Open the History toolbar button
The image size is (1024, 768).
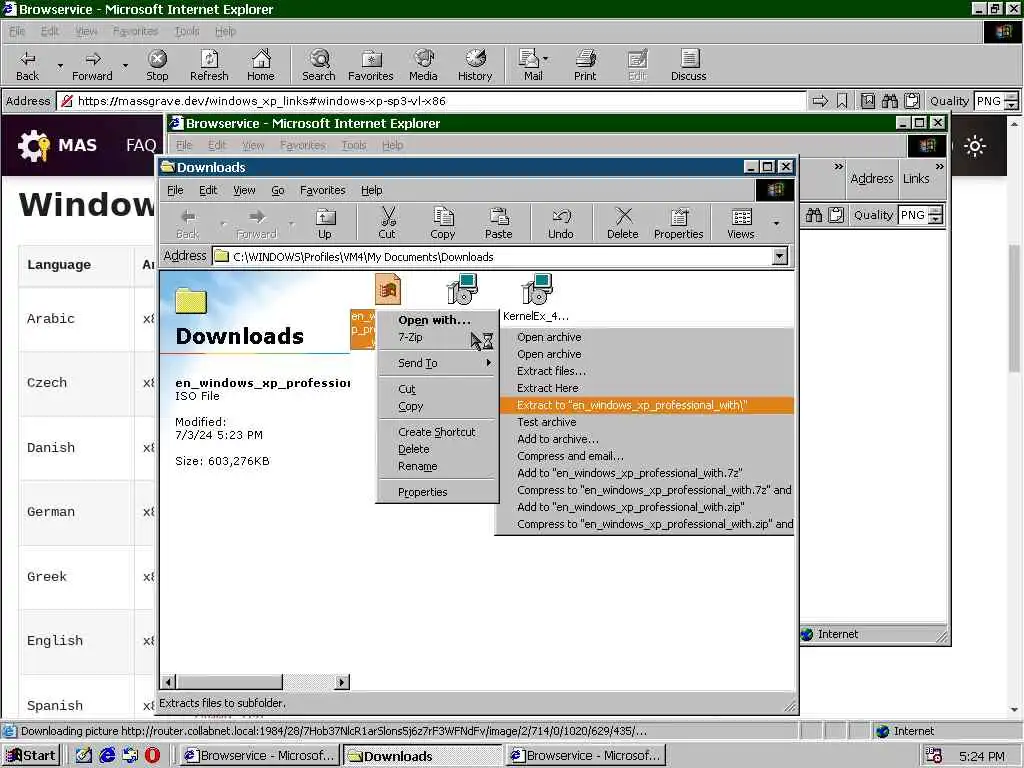point(475,65)
